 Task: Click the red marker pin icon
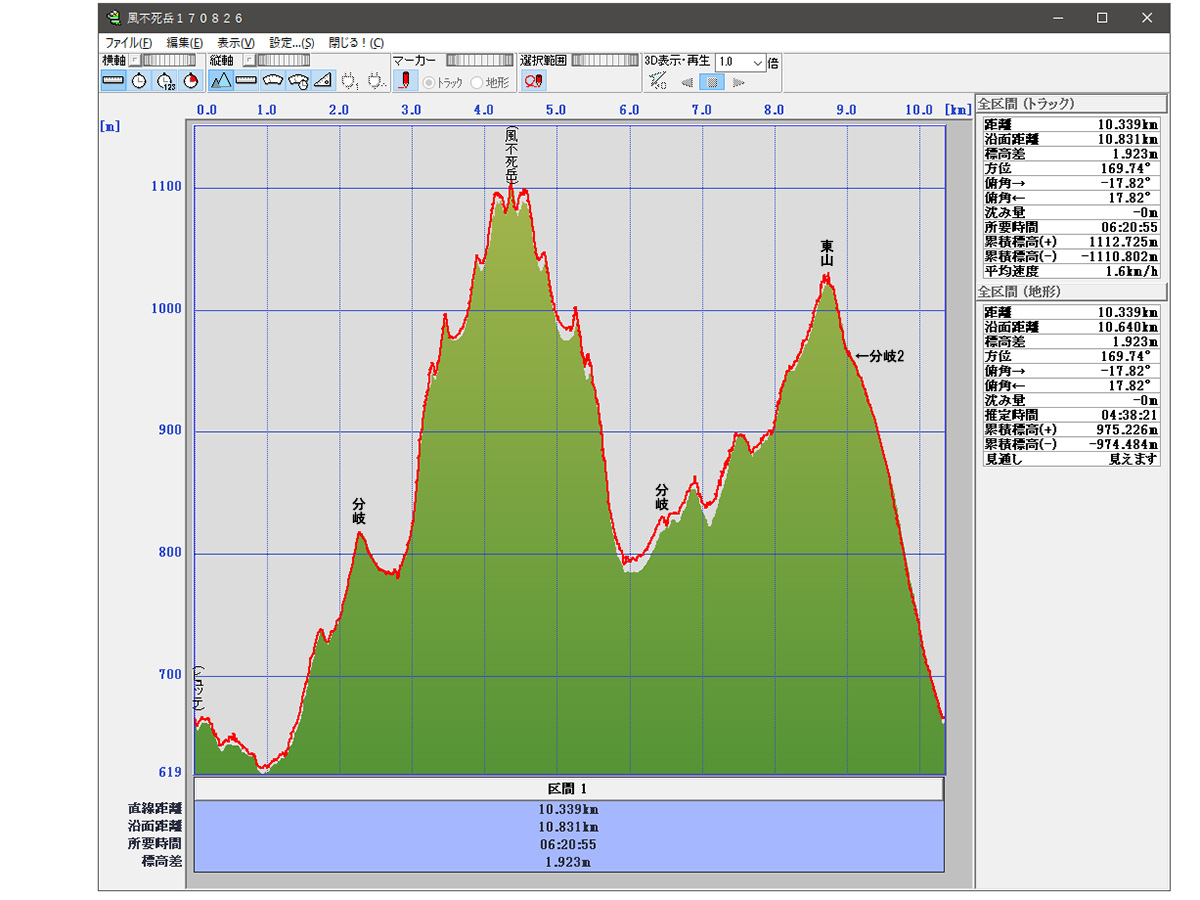pyautogui.click(x=404, y=81)
